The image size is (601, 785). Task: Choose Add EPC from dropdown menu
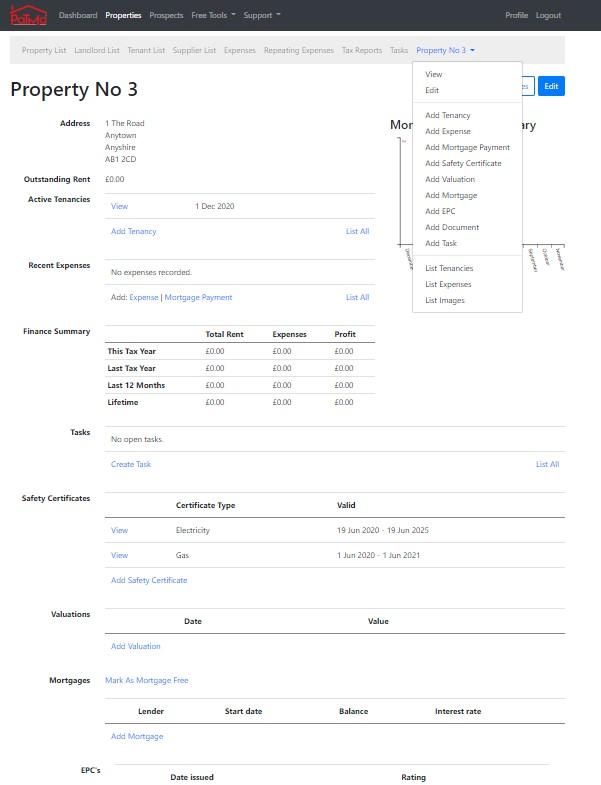440,211
